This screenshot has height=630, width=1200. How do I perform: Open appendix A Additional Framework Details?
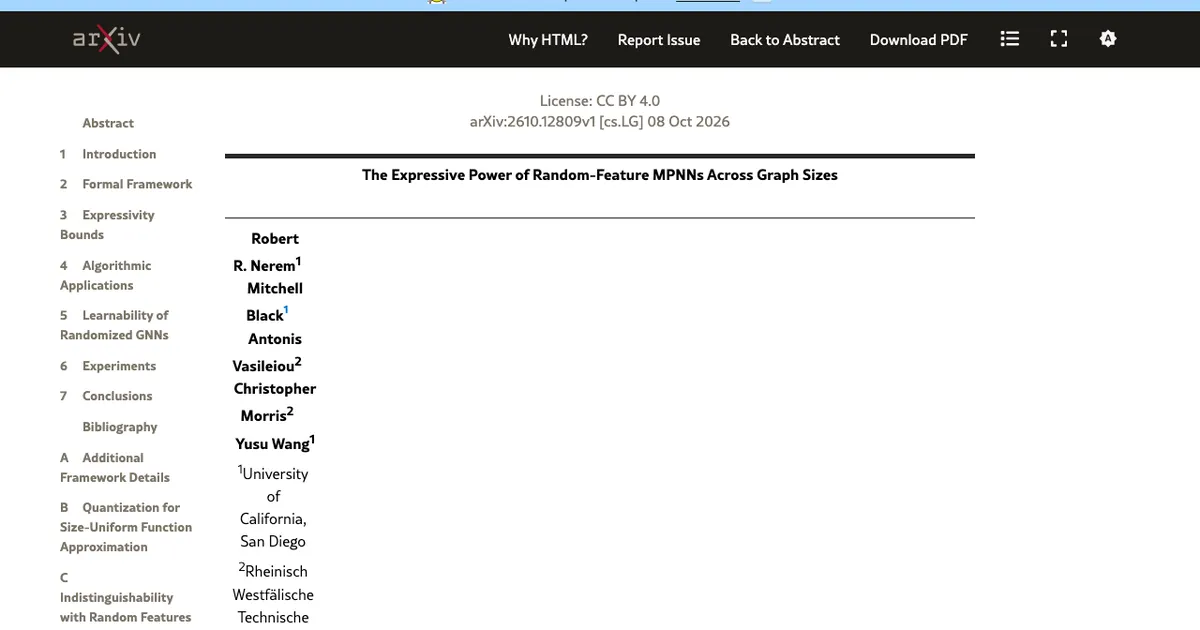[x=115, y=467]
